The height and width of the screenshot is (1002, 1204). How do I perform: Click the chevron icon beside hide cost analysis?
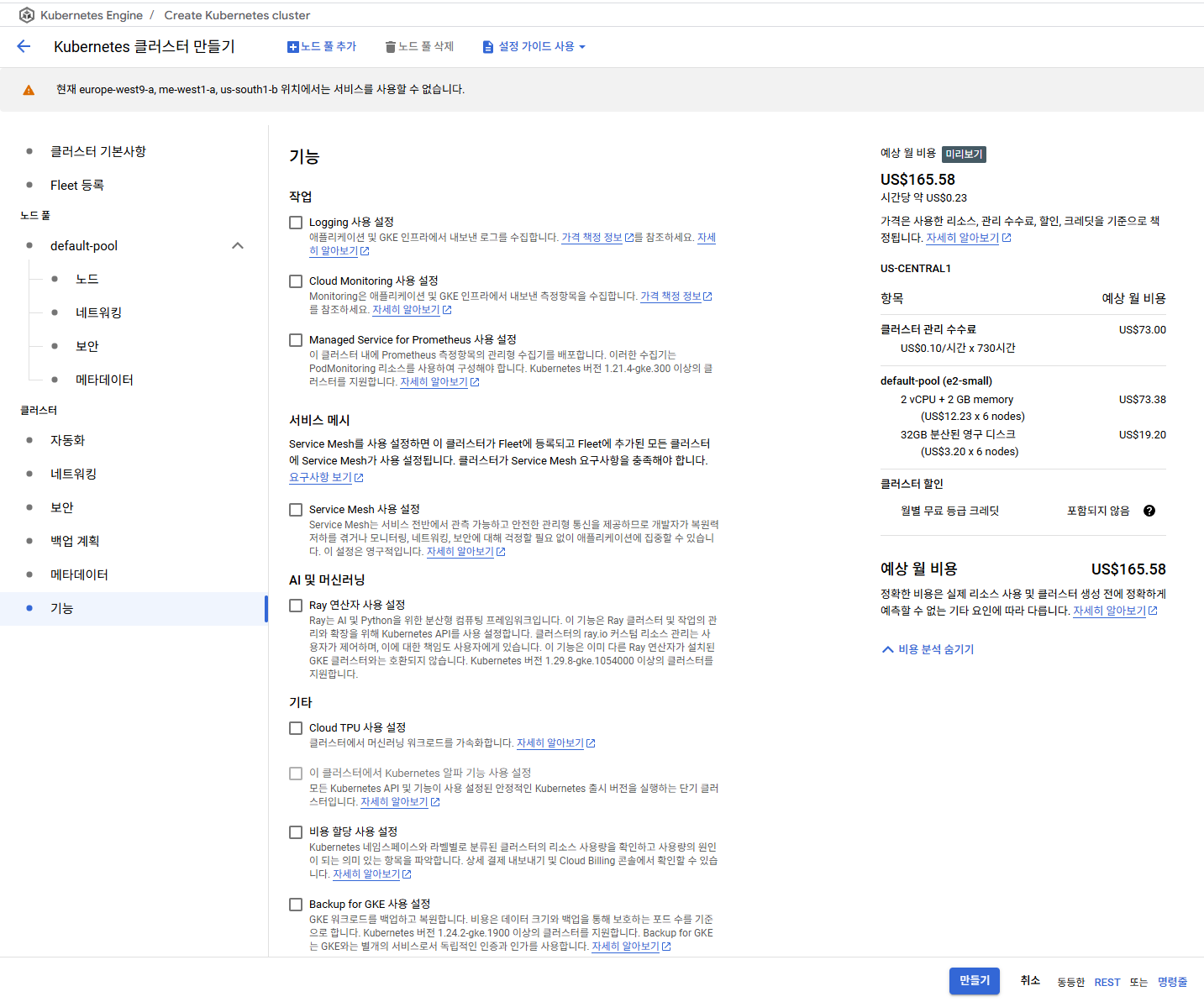[888, 649]
